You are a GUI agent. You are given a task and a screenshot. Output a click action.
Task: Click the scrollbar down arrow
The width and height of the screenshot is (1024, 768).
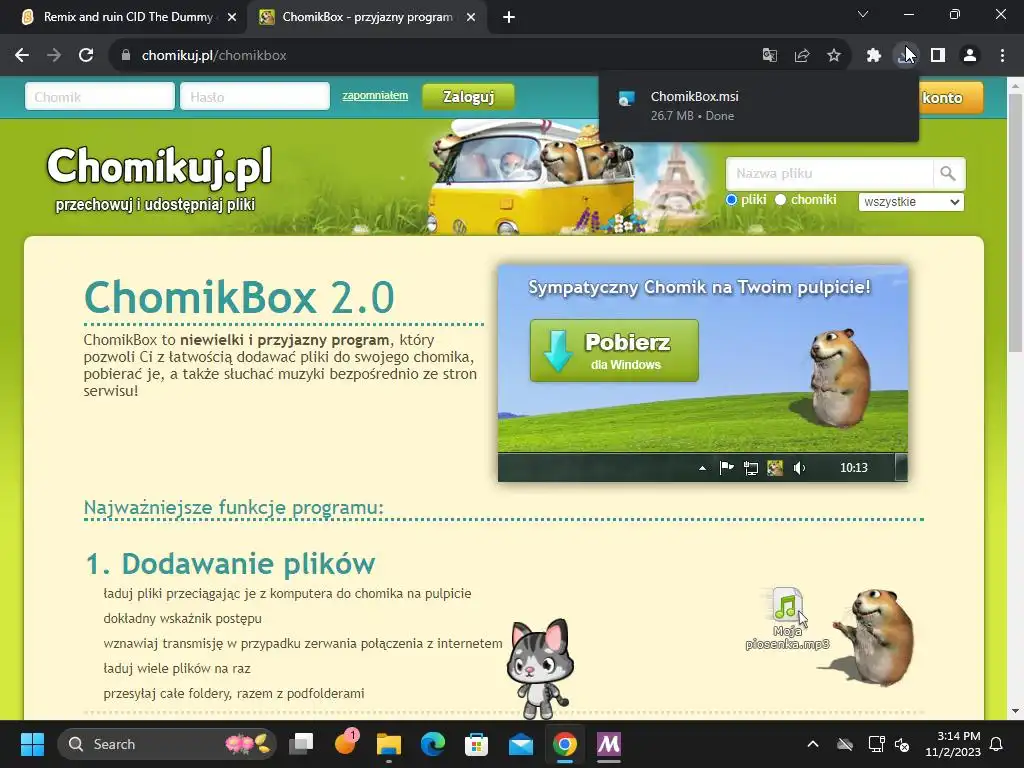click(1015, 711)
